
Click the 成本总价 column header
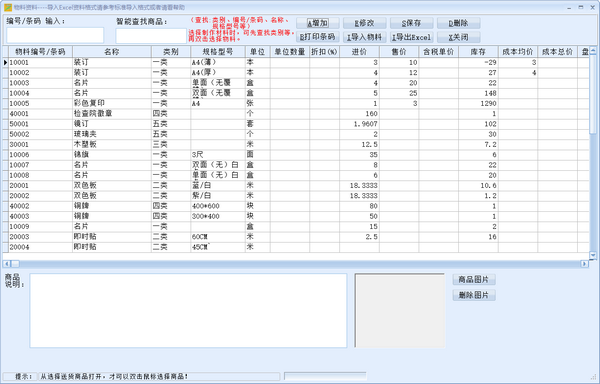coord(557,52)
